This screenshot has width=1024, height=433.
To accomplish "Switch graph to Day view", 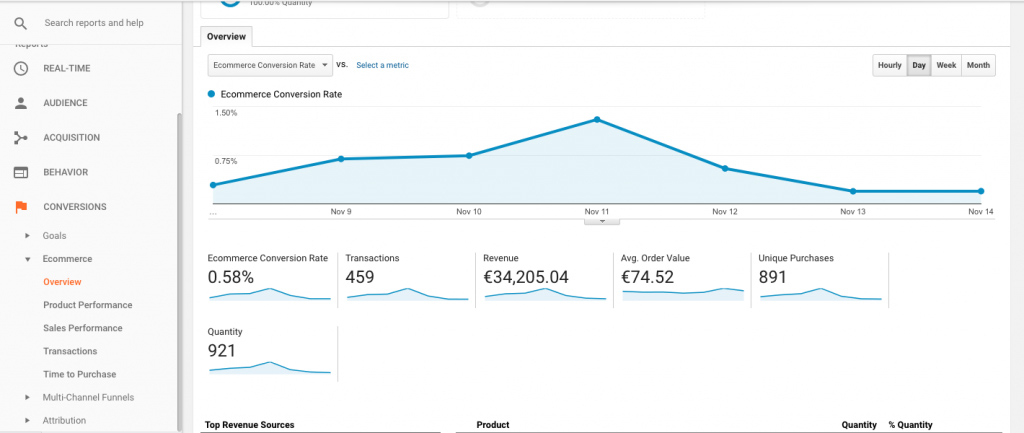I will (919, 65).
